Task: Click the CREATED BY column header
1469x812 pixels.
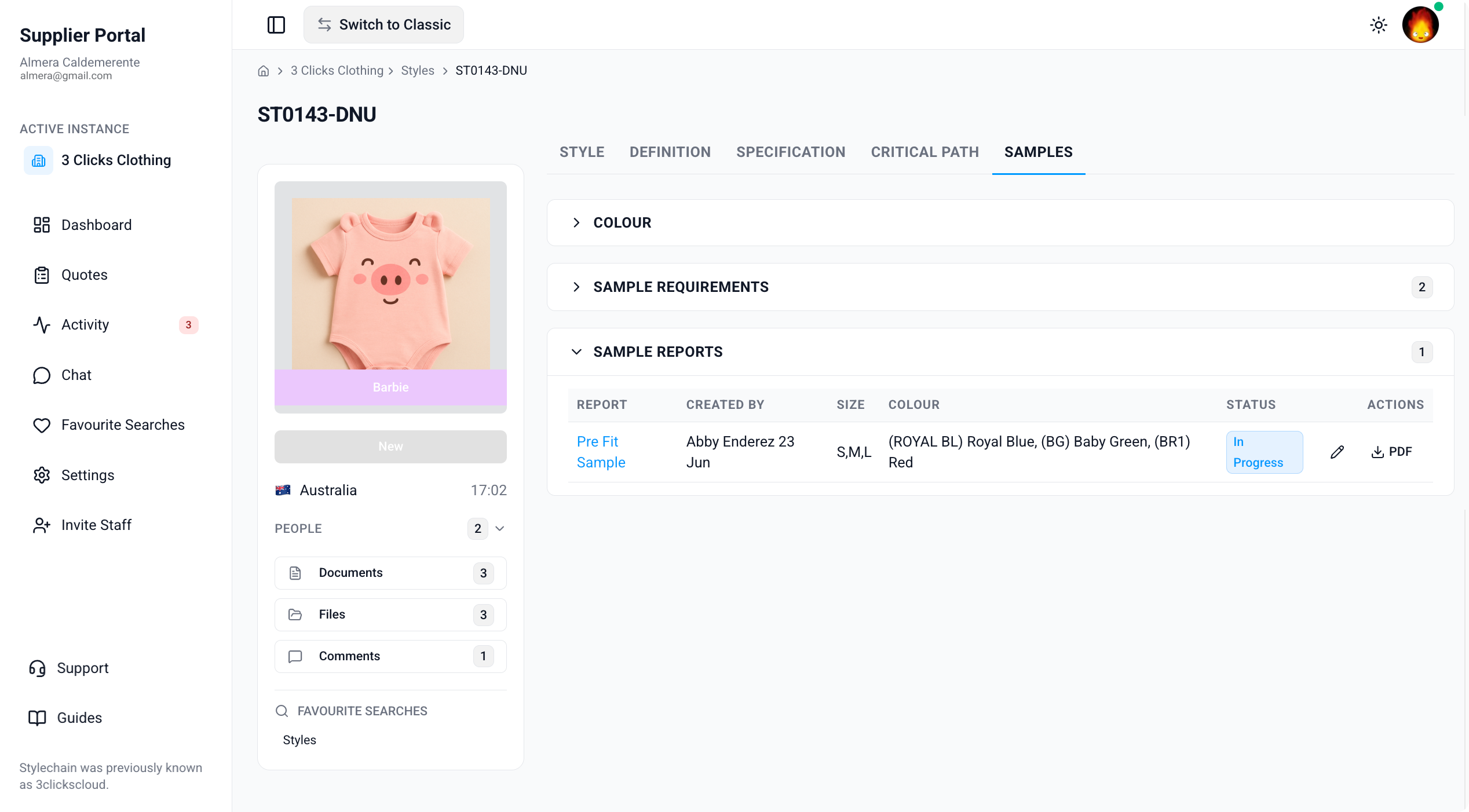Action: (x=725, y=405)
